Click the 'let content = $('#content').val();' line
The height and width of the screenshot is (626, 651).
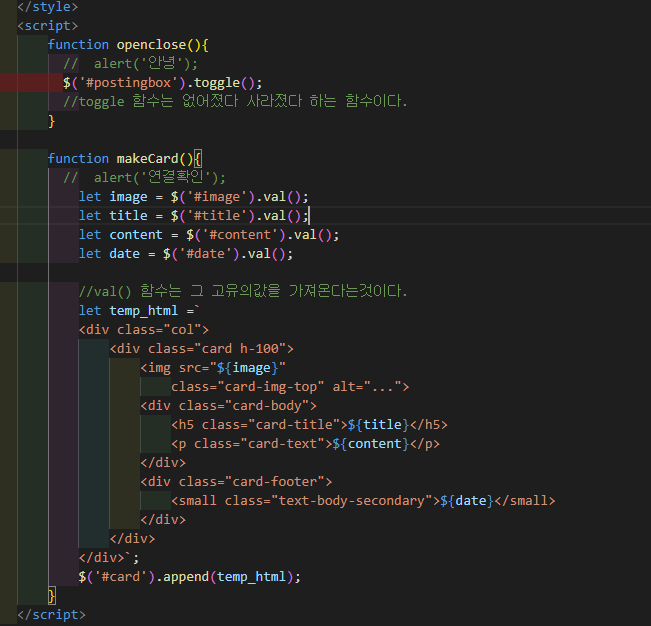click(x=209, y=235)
